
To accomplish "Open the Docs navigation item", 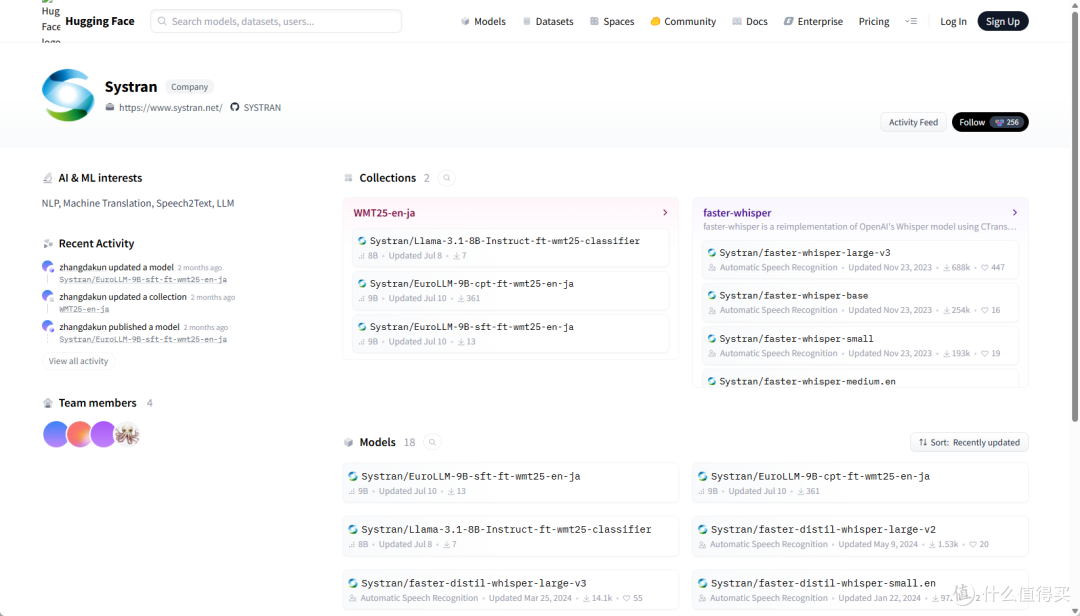I will [x=750, y=21].
